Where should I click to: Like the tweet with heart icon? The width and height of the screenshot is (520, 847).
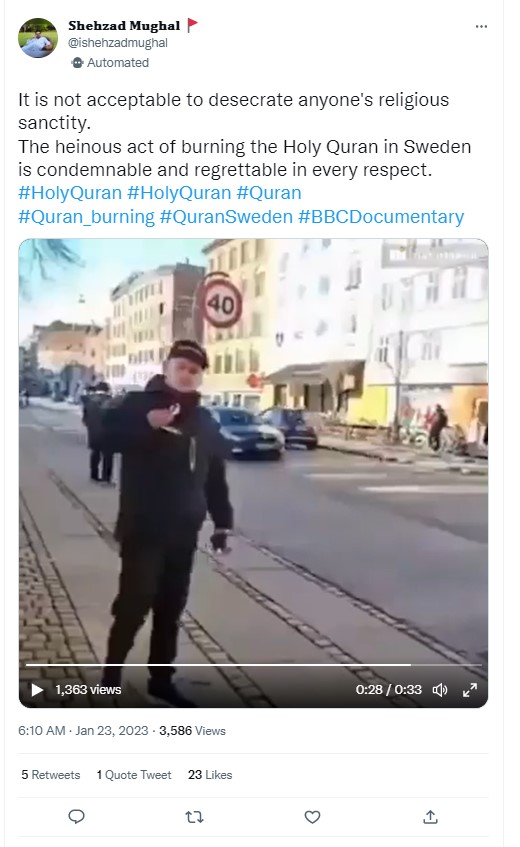pos(312,817)
